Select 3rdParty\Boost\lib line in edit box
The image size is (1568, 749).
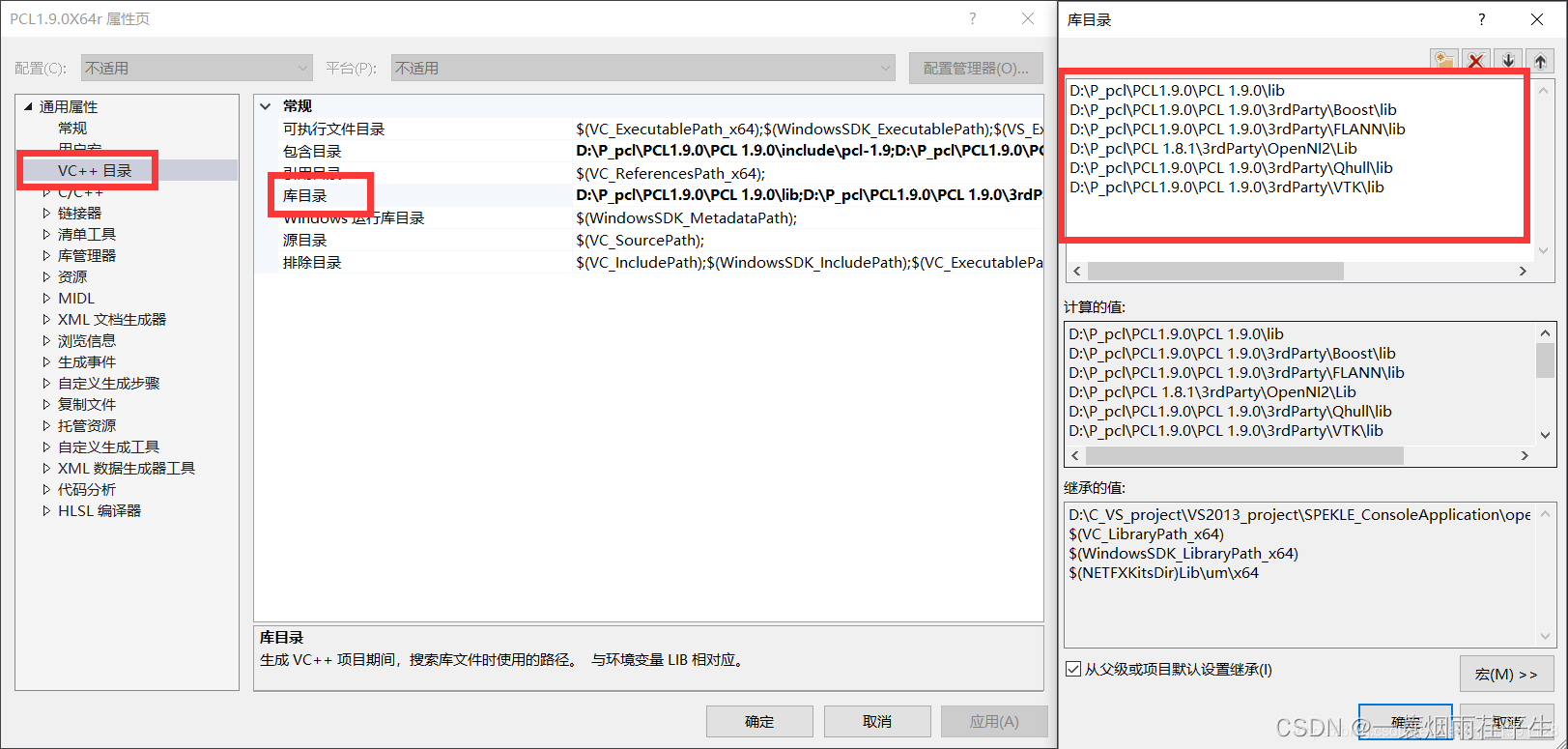click(x=1233, y=109)
